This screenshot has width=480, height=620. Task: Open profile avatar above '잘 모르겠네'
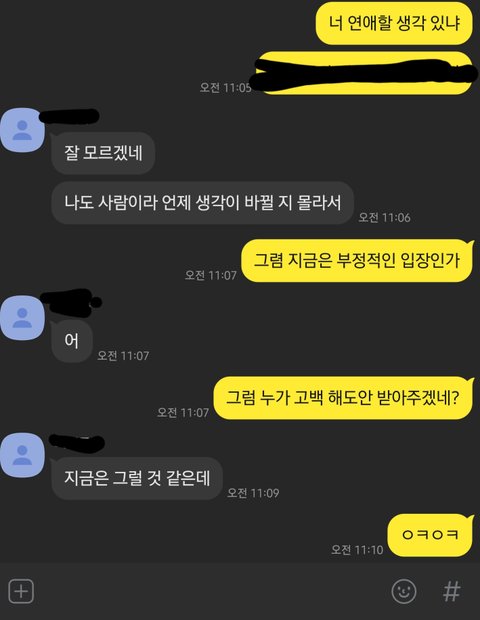(x=22, y=130)
